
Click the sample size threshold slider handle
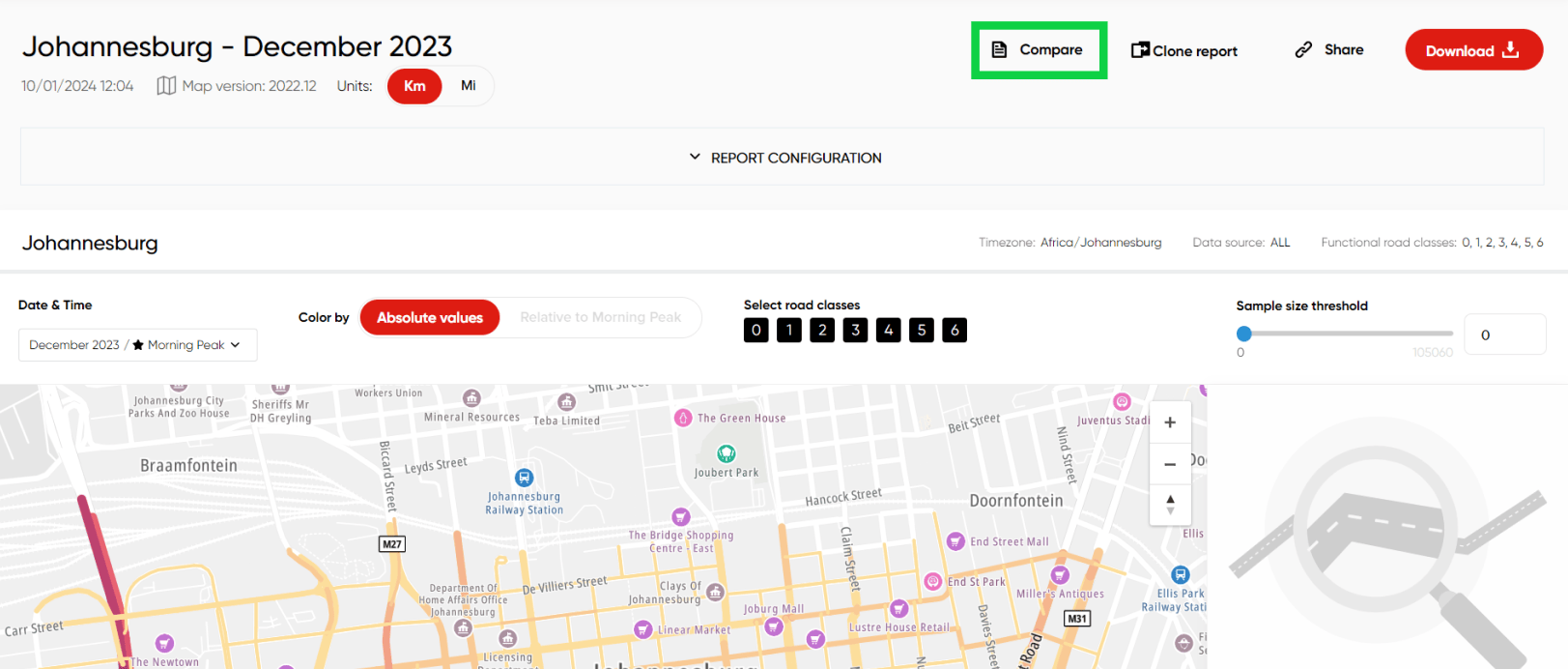pyautogui.click(x=1244, y=334)
